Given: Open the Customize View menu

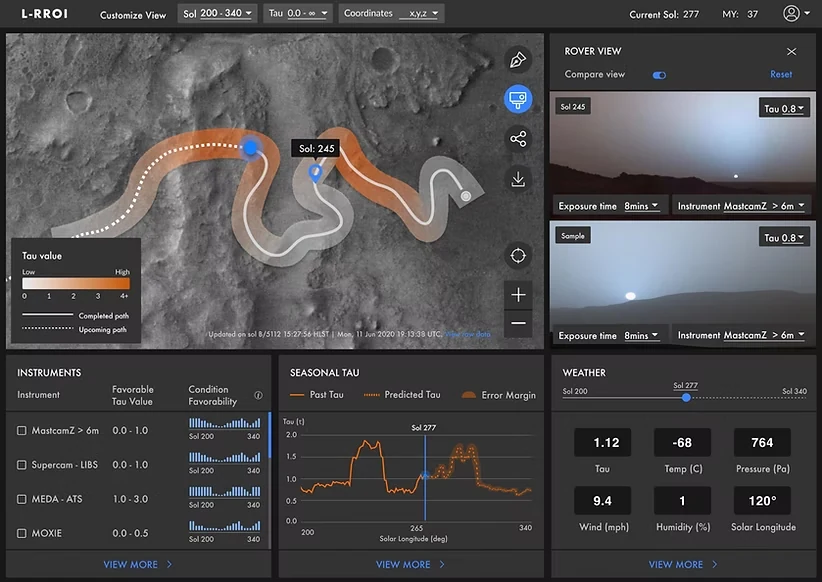Looking at the screenshot, I should 133,15.
